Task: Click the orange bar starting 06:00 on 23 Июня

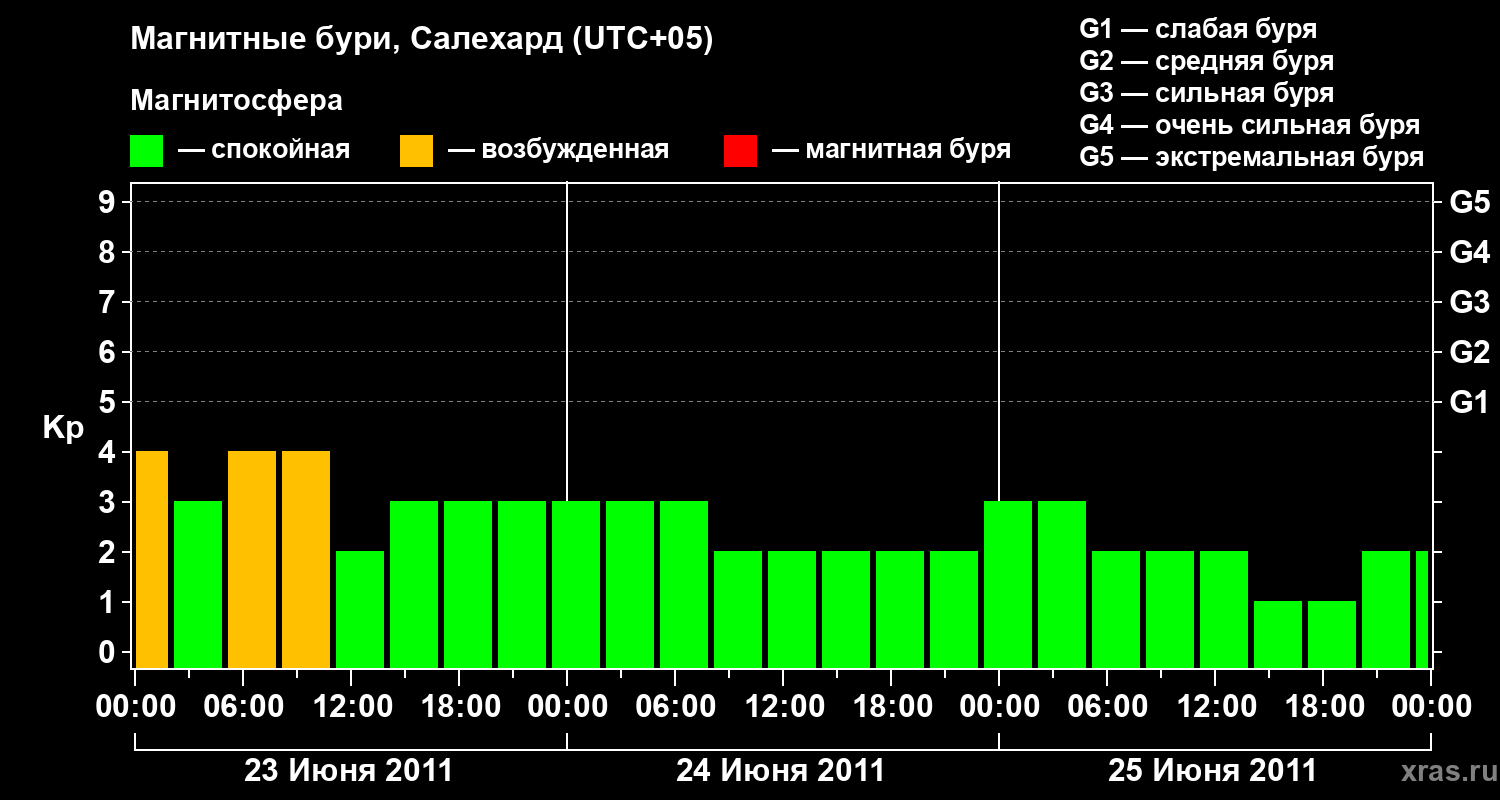Action: 252,559
